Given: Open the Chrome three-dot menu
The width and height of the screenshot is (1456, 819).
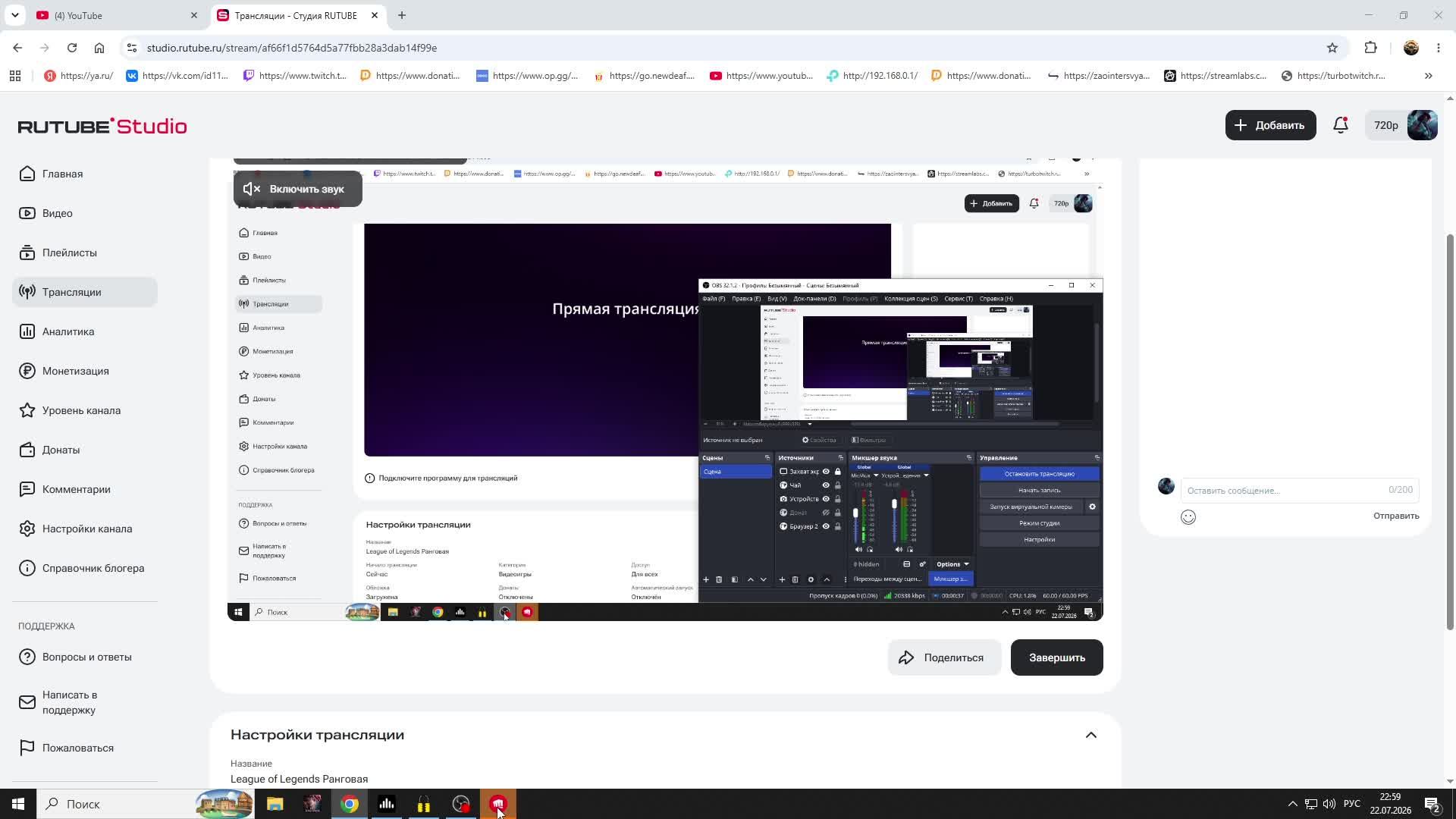Looking at the screenshot, I should (x=1439, y=48).
